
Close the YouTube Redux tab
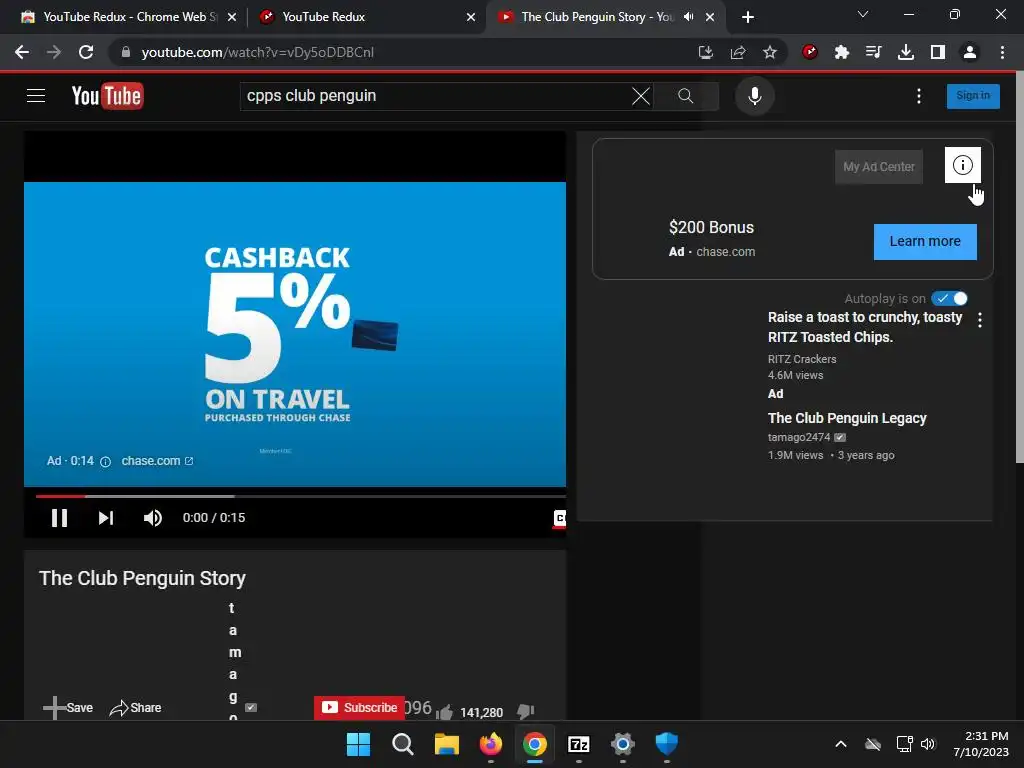coord(471,17)
